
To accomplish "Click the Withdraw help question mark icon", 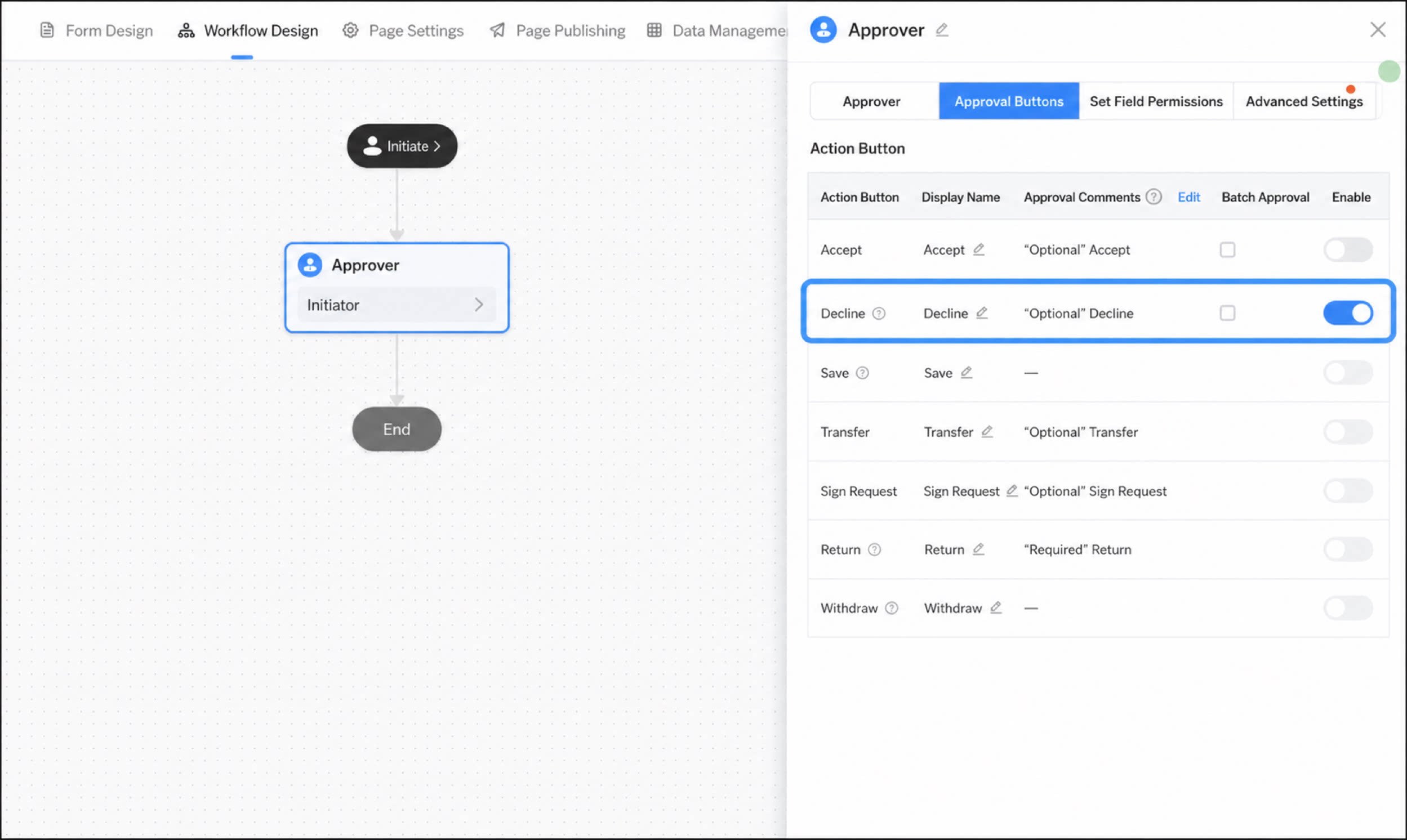I will coord(892,608).
